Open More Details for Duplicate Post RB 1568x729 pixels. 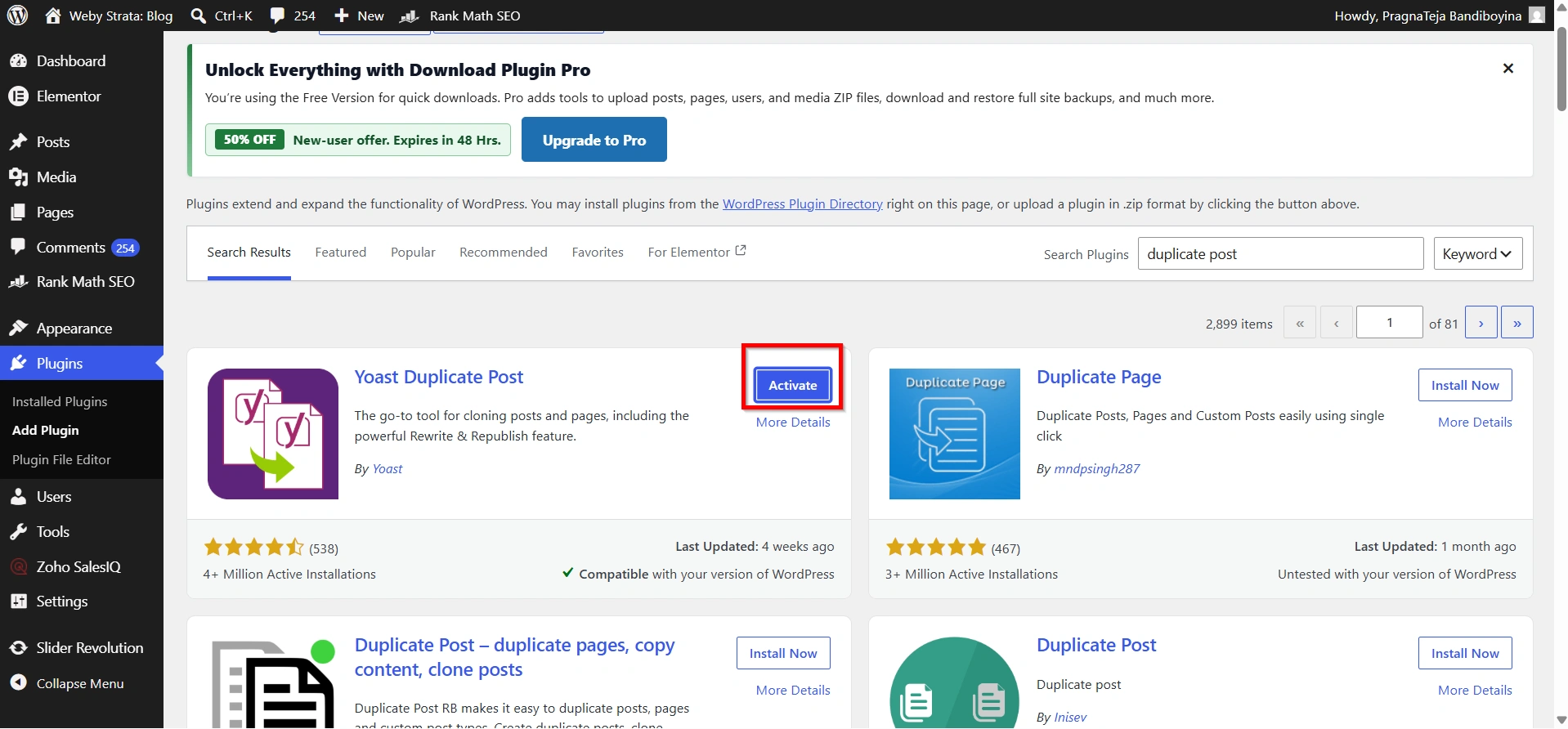[x=793, y=691]
